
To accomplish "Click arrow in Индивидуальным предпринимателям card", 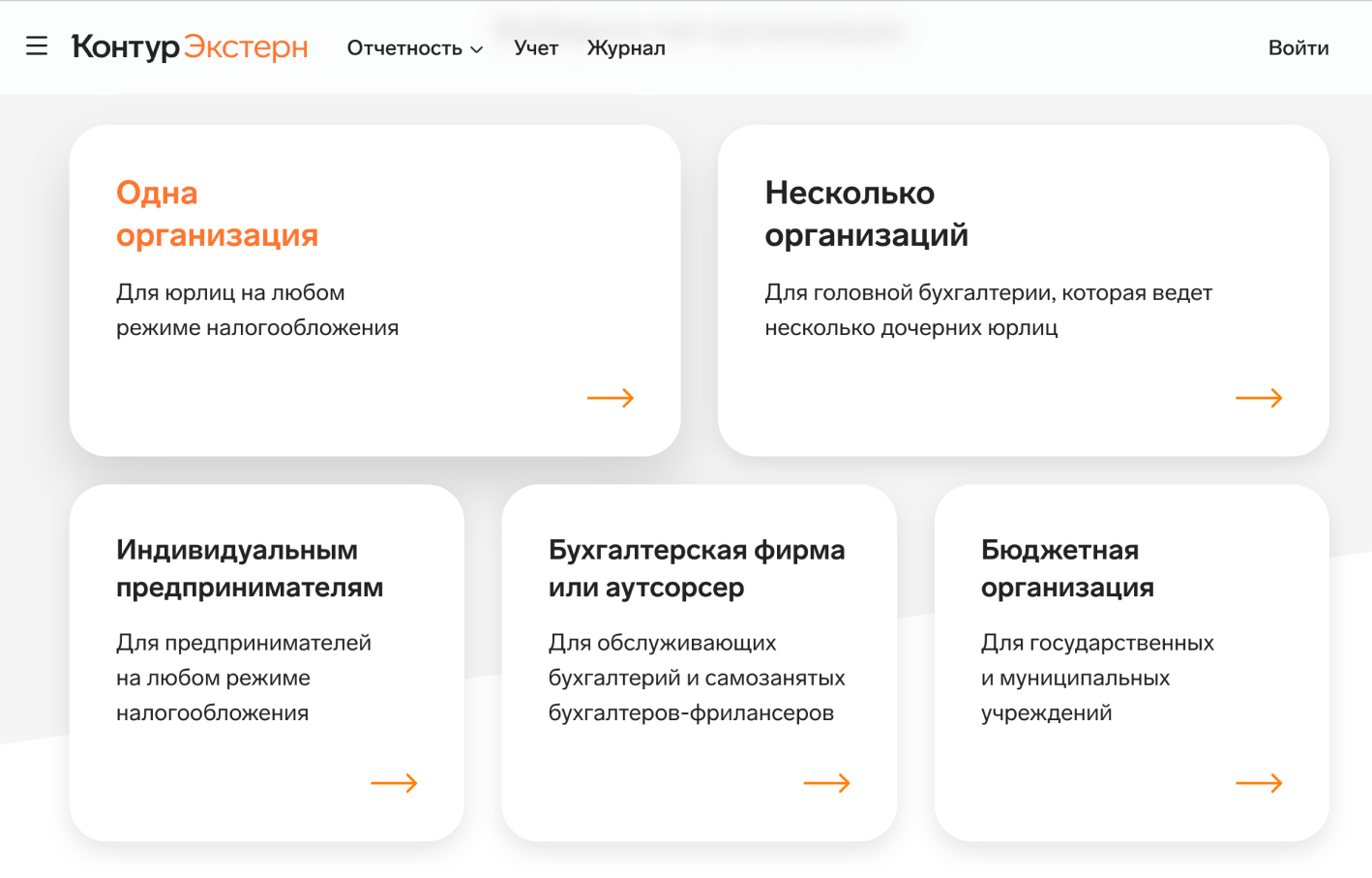I will [394, 783].
